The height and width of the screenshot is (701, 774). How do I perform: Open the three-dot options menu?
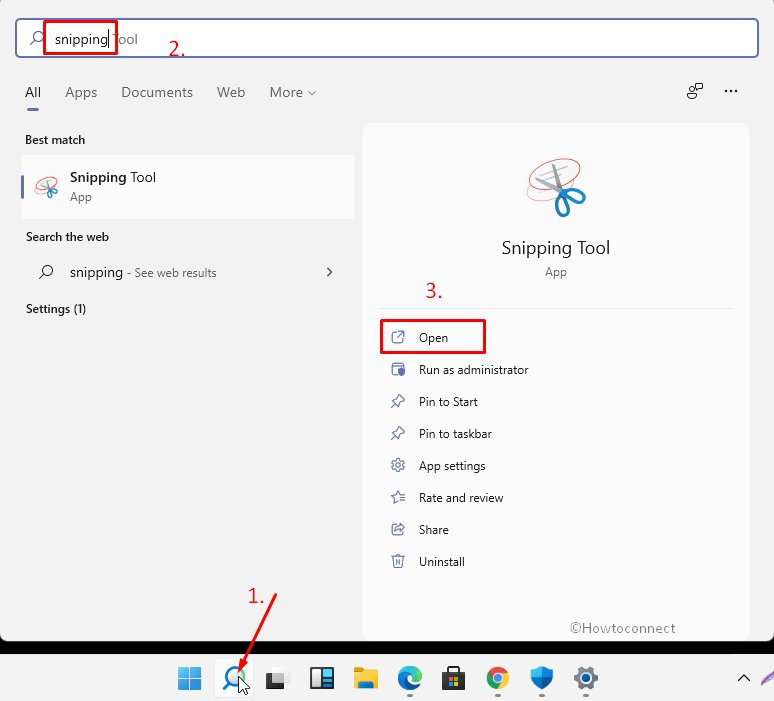(x=731, y=91)
